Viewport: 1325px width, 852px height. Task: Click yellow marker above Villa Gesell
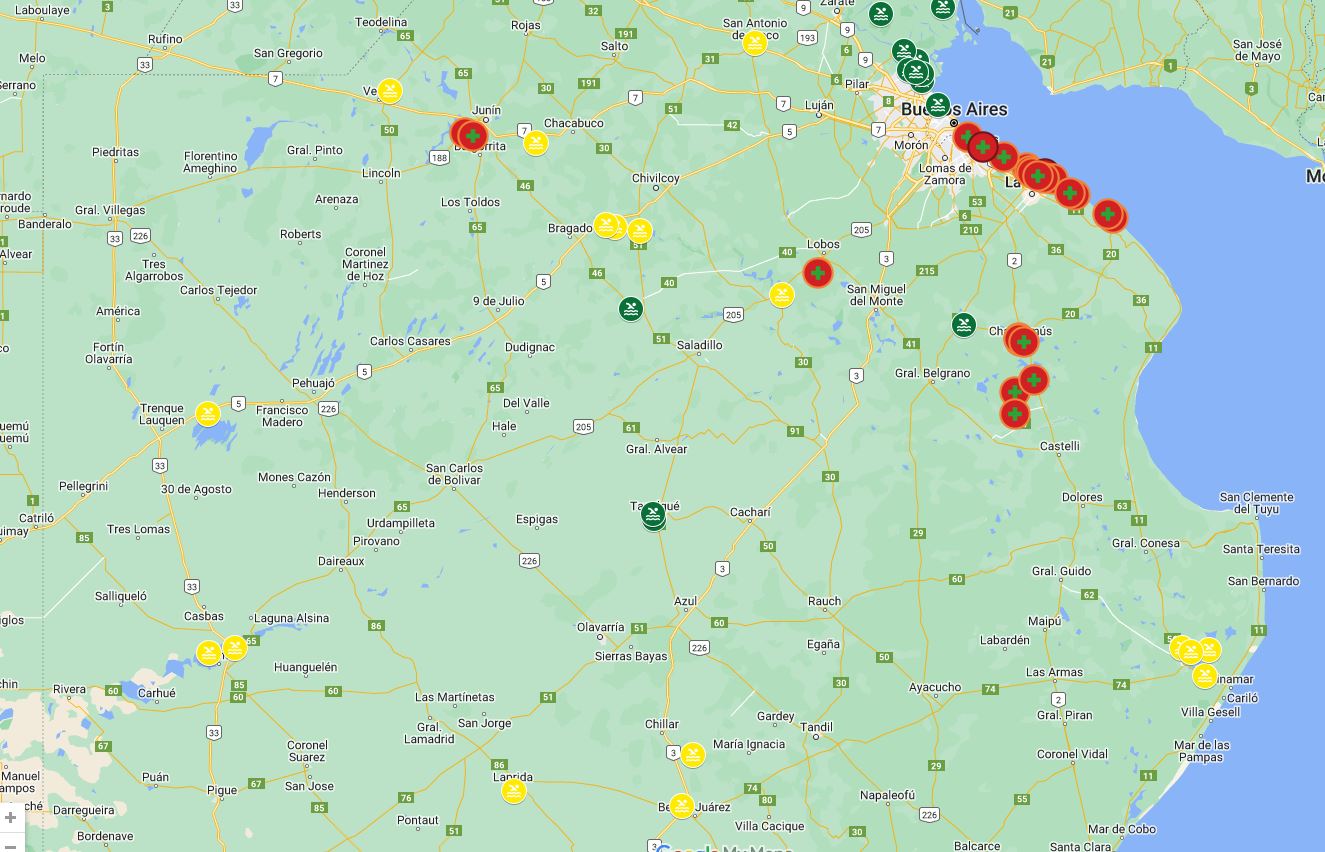click(1204, 676)
